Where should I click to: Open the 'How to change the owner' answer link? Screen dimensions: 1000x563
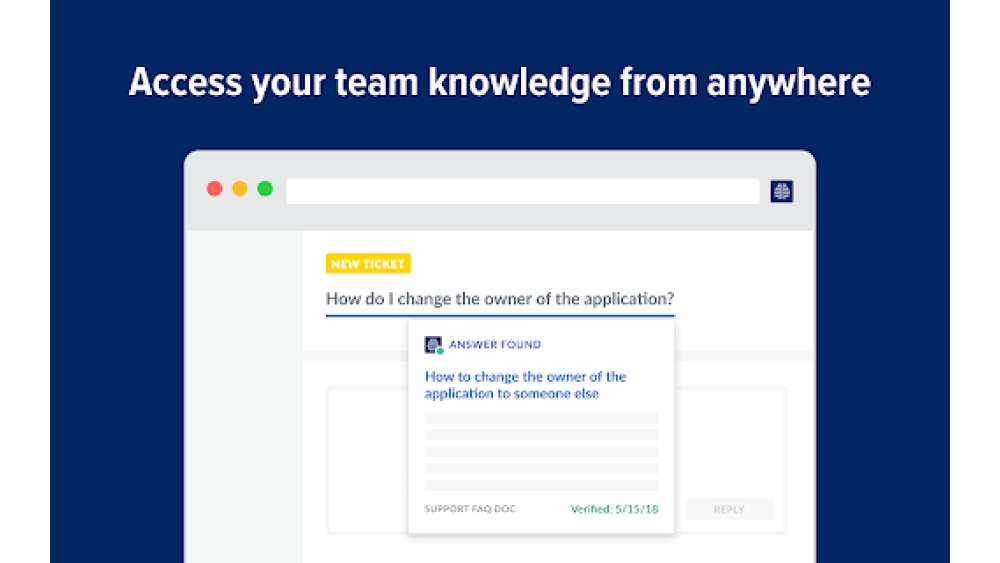click(525, 385)
